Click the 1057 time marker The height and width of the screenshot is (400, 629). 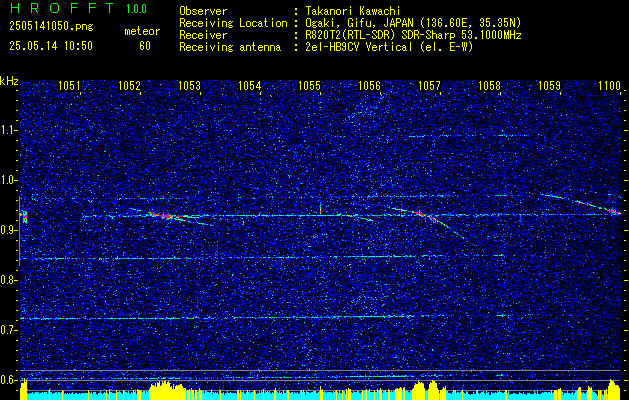429,85
